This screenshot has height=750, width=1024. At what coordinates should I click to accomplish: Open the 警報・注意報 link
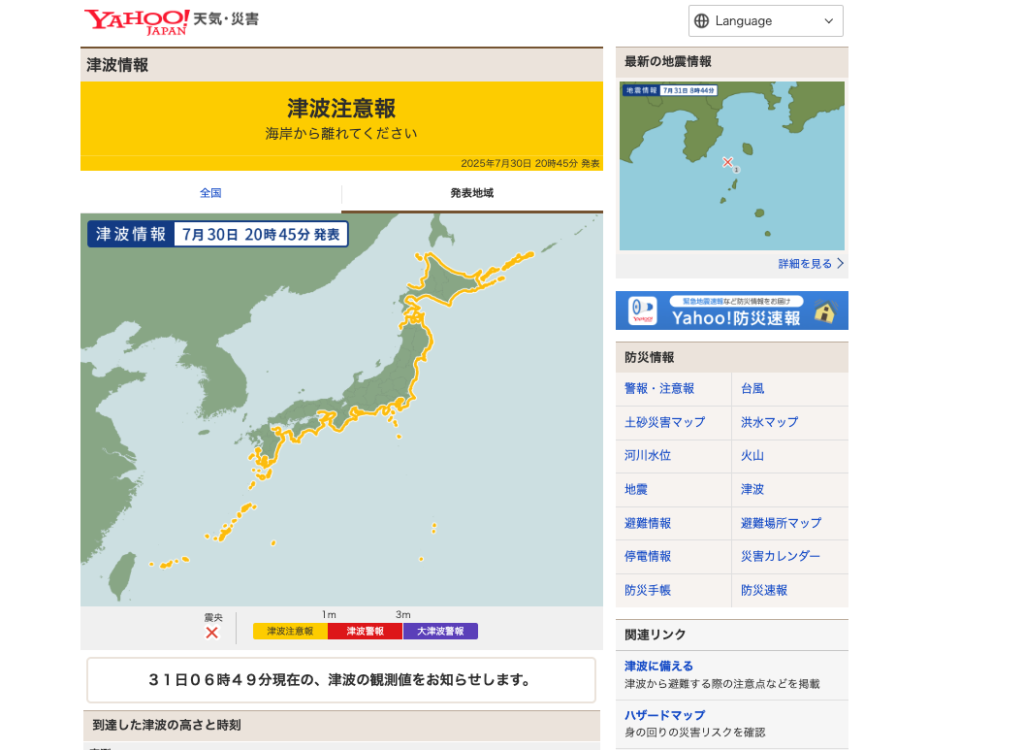point(659,389)
